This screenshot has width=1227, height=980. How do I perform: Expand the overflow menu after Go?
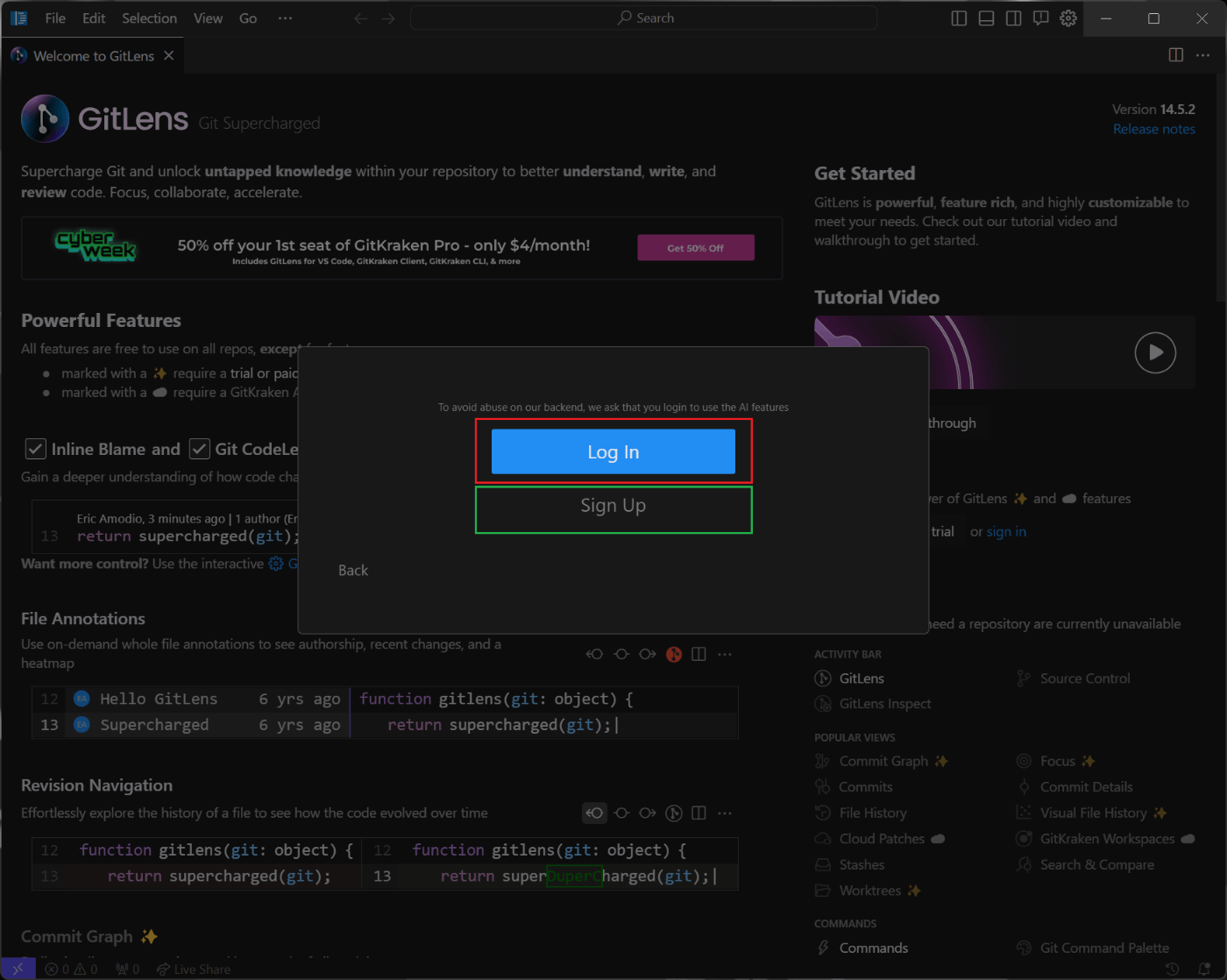pos(285,18)
